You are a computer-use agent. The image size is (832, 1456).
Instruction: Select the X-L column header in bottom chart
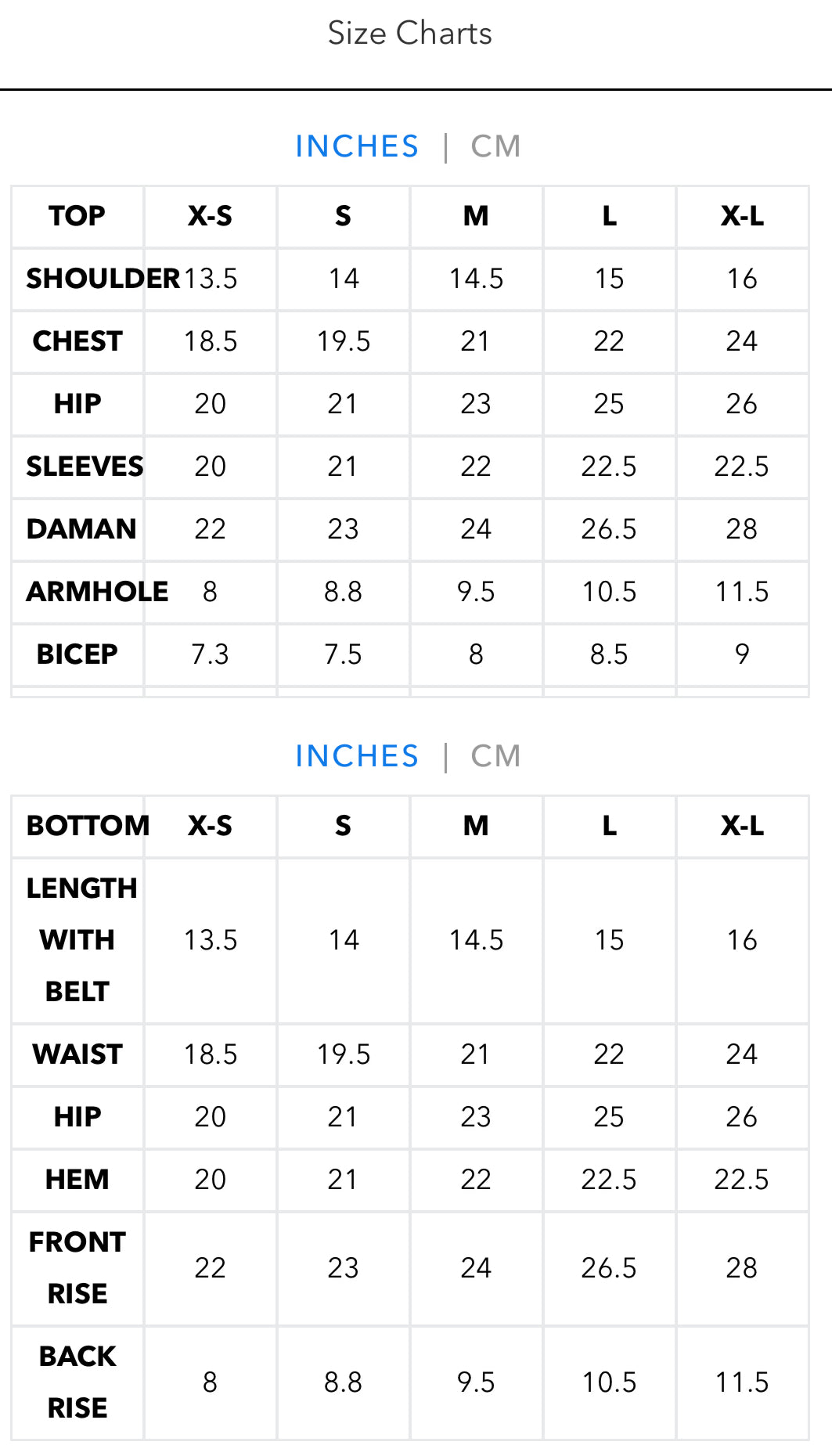click(x=742, y=826)
